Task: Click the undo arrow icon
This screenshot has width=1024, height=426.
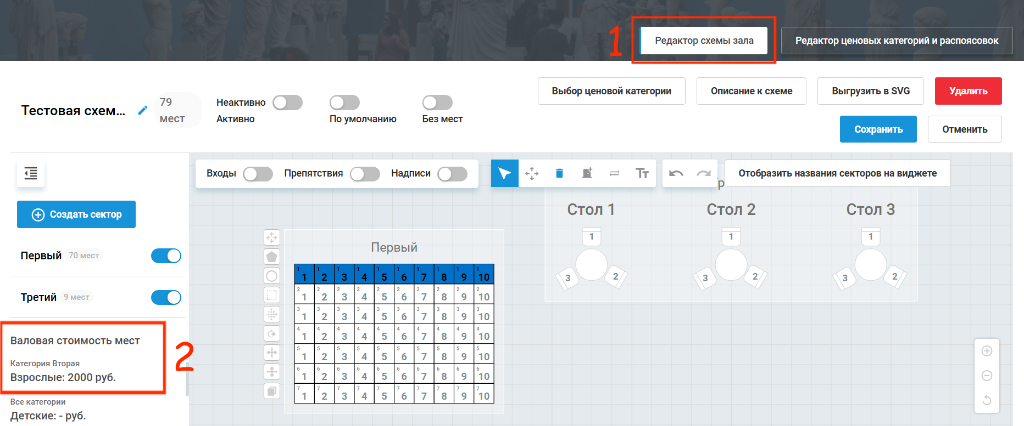Action: (x=676, y=173)
